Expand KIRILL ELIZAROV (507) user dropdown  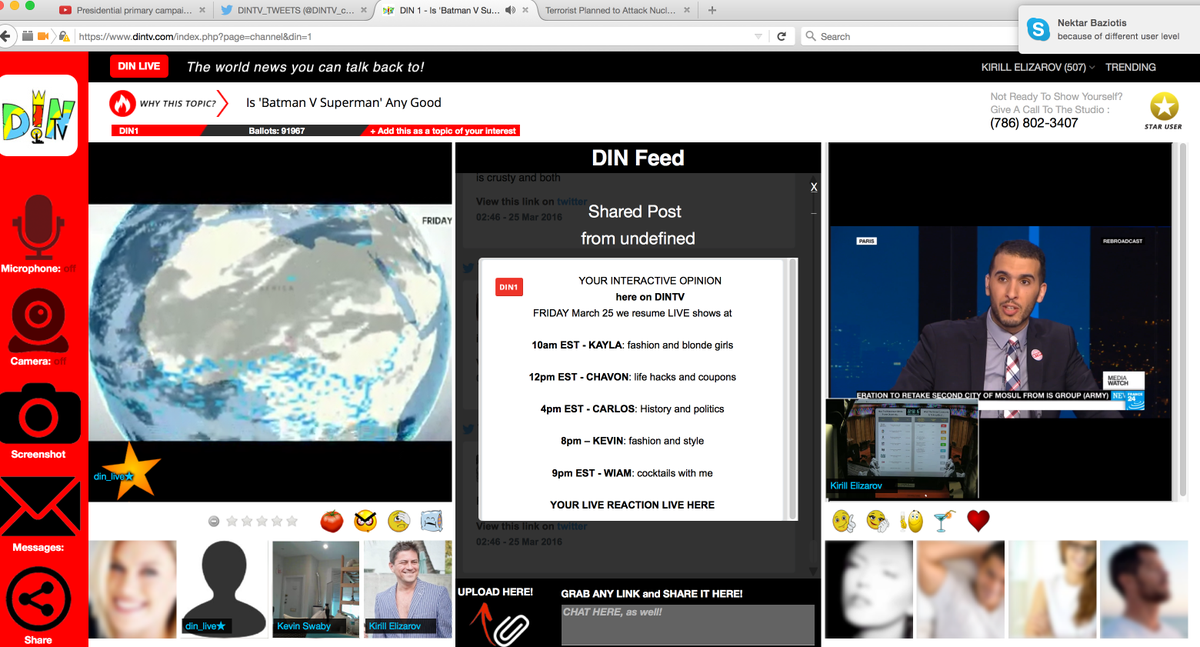[1038, 67]
